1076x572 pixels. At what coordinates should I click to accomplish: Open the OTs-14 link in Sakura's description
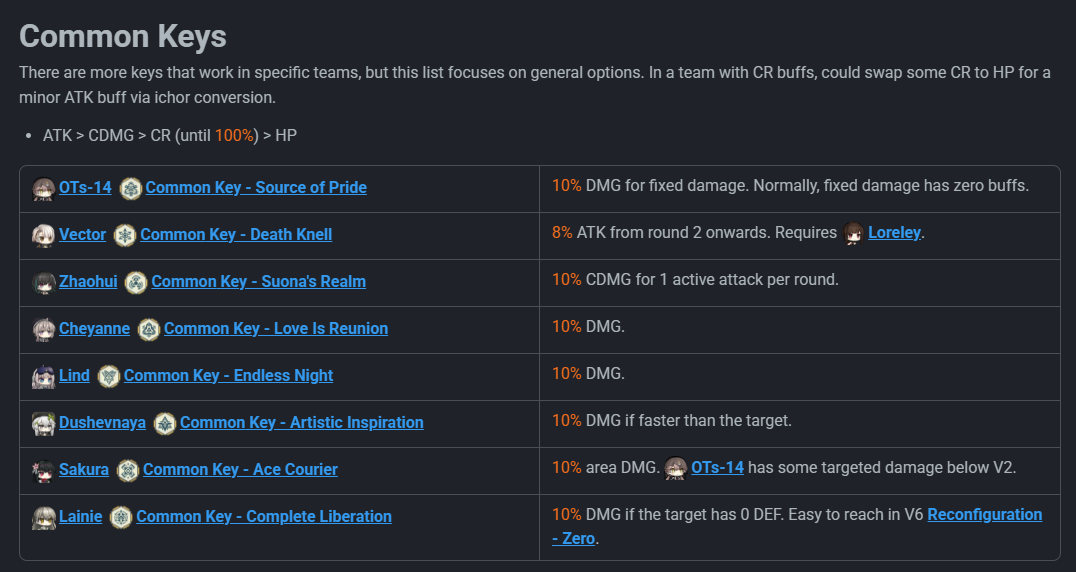717,468
